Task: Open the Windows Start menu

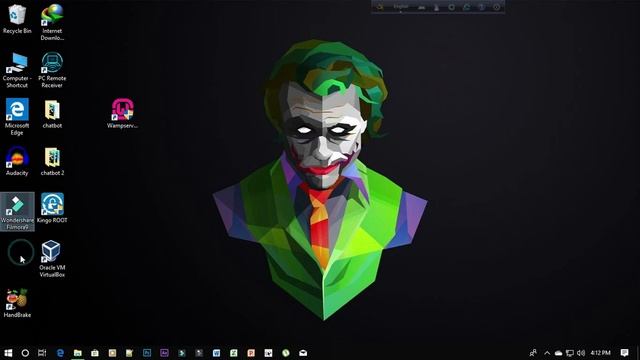Action: pos(8,353)
